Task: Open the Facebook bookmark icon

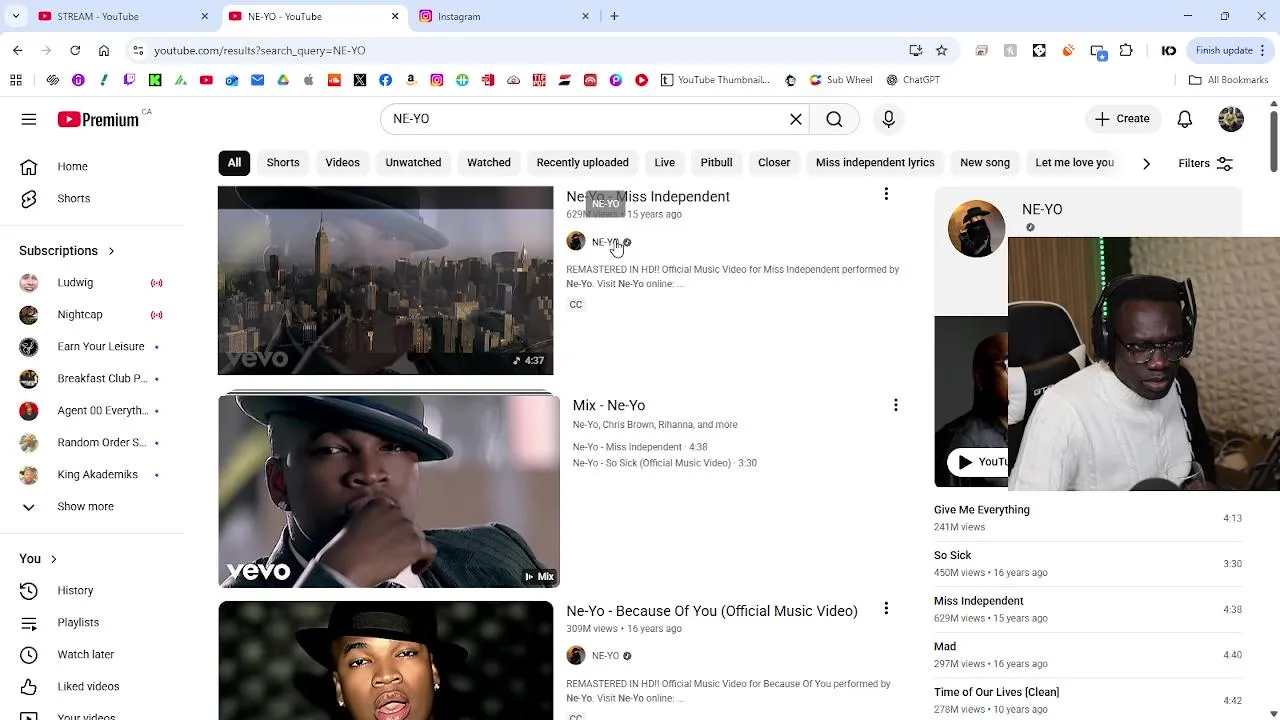Action: [x=385, y=80]
